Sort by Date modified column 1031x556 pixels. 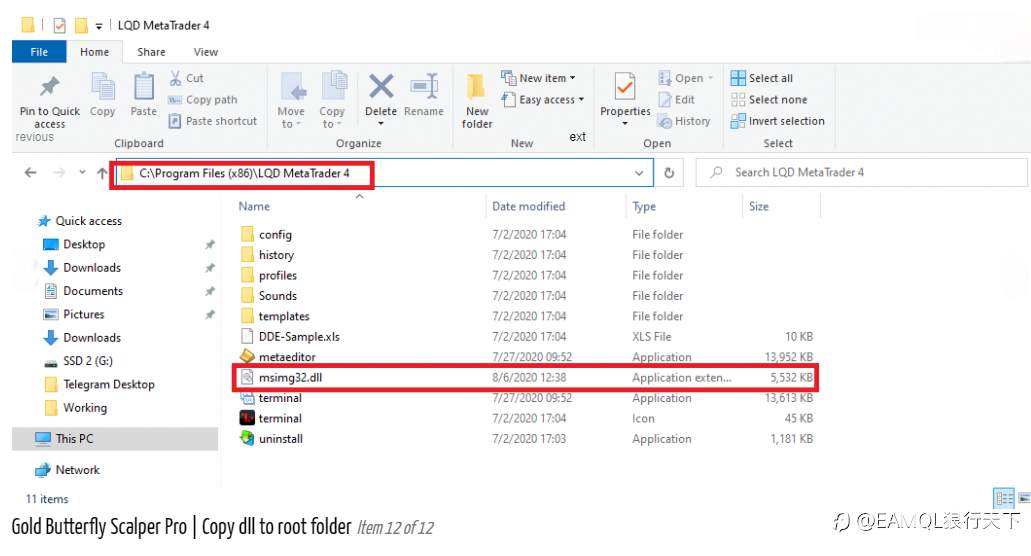(529, 206)
